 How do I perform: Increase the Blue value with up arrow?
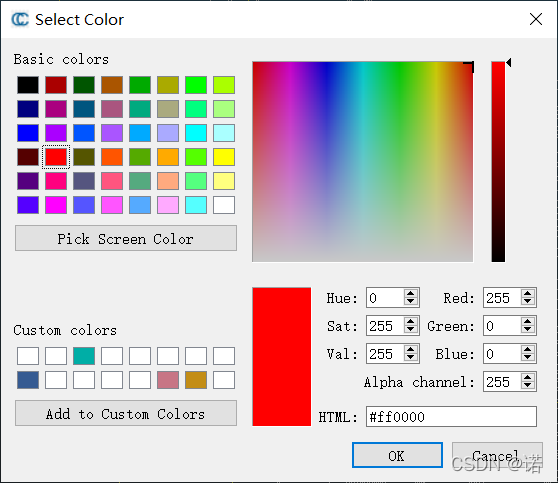click(527, 350)
